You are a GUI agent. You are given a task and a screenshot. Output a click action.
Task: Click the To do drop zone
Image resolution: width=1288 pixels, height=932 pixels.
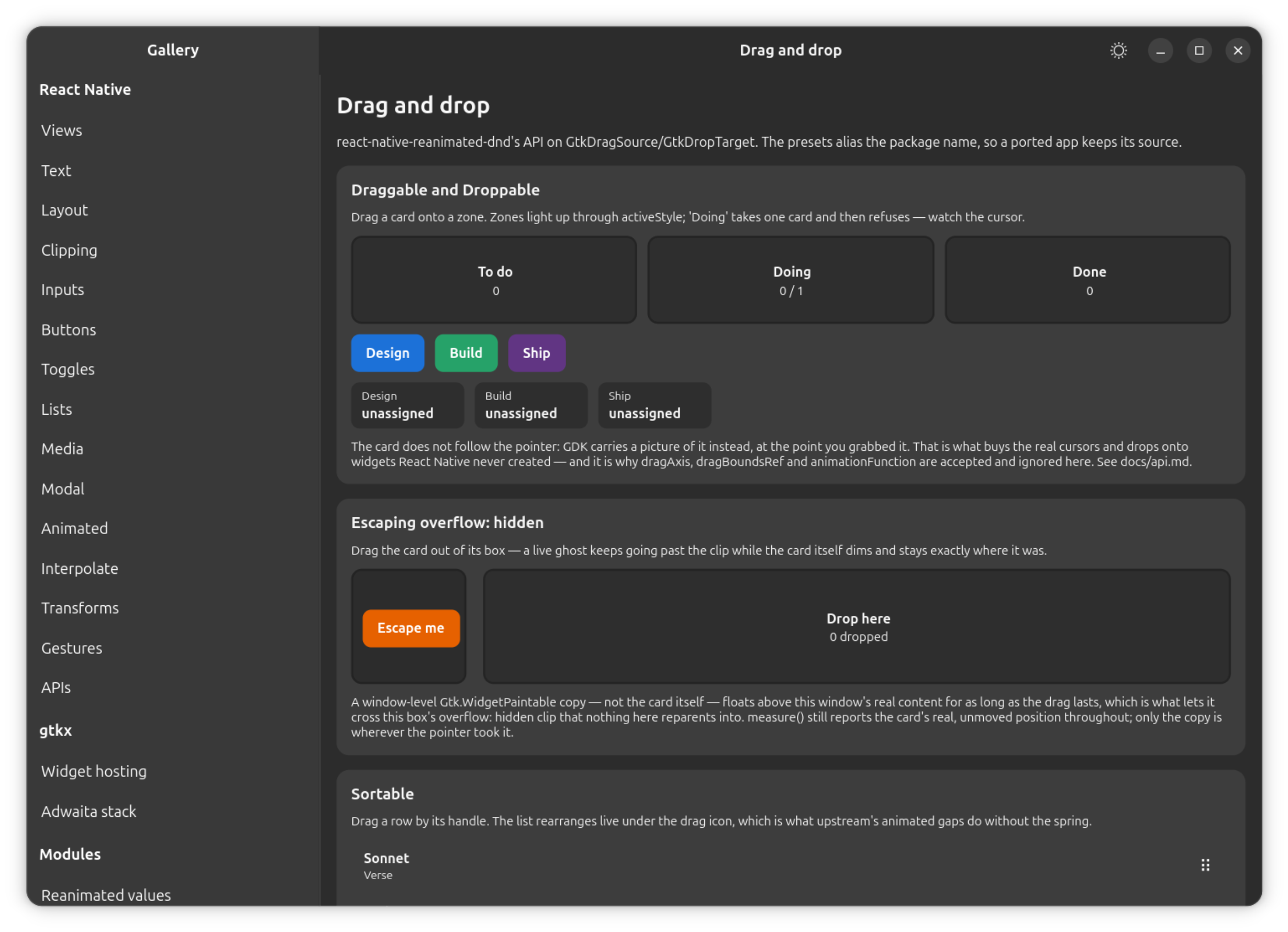[494, 280]
